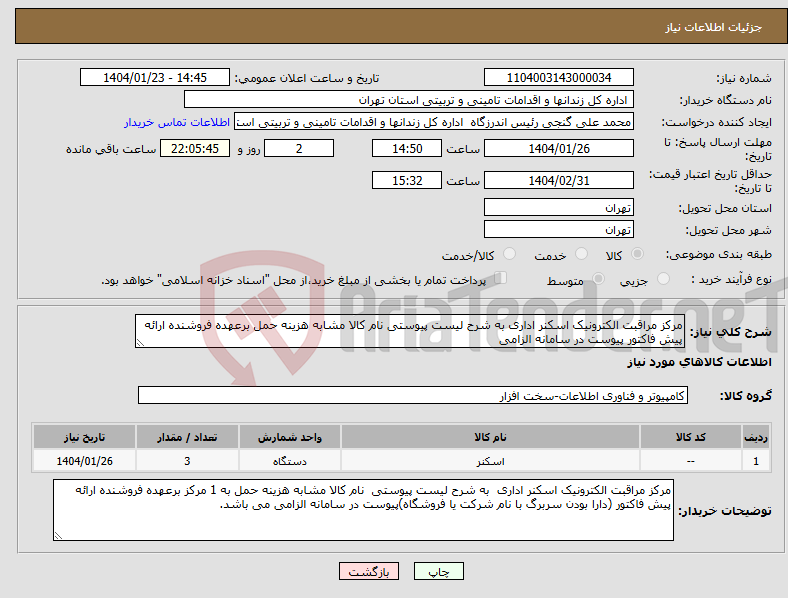Image resolution: width=788 pixels, height=598 pixels.
Task: Click the remaining time field 22:05:45
Action: (x=194, y=148)
